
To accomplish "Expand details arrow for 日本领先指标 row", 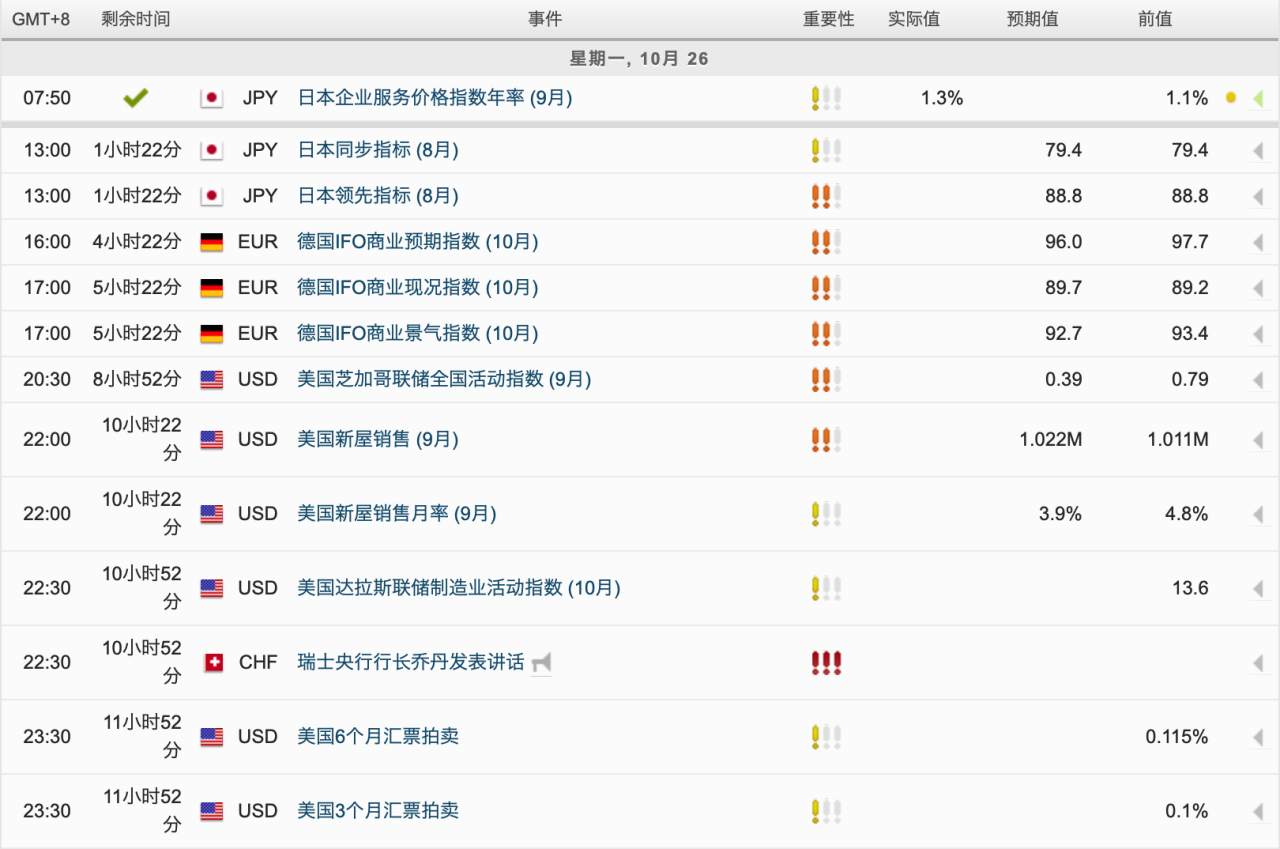I will point(1258,197).
